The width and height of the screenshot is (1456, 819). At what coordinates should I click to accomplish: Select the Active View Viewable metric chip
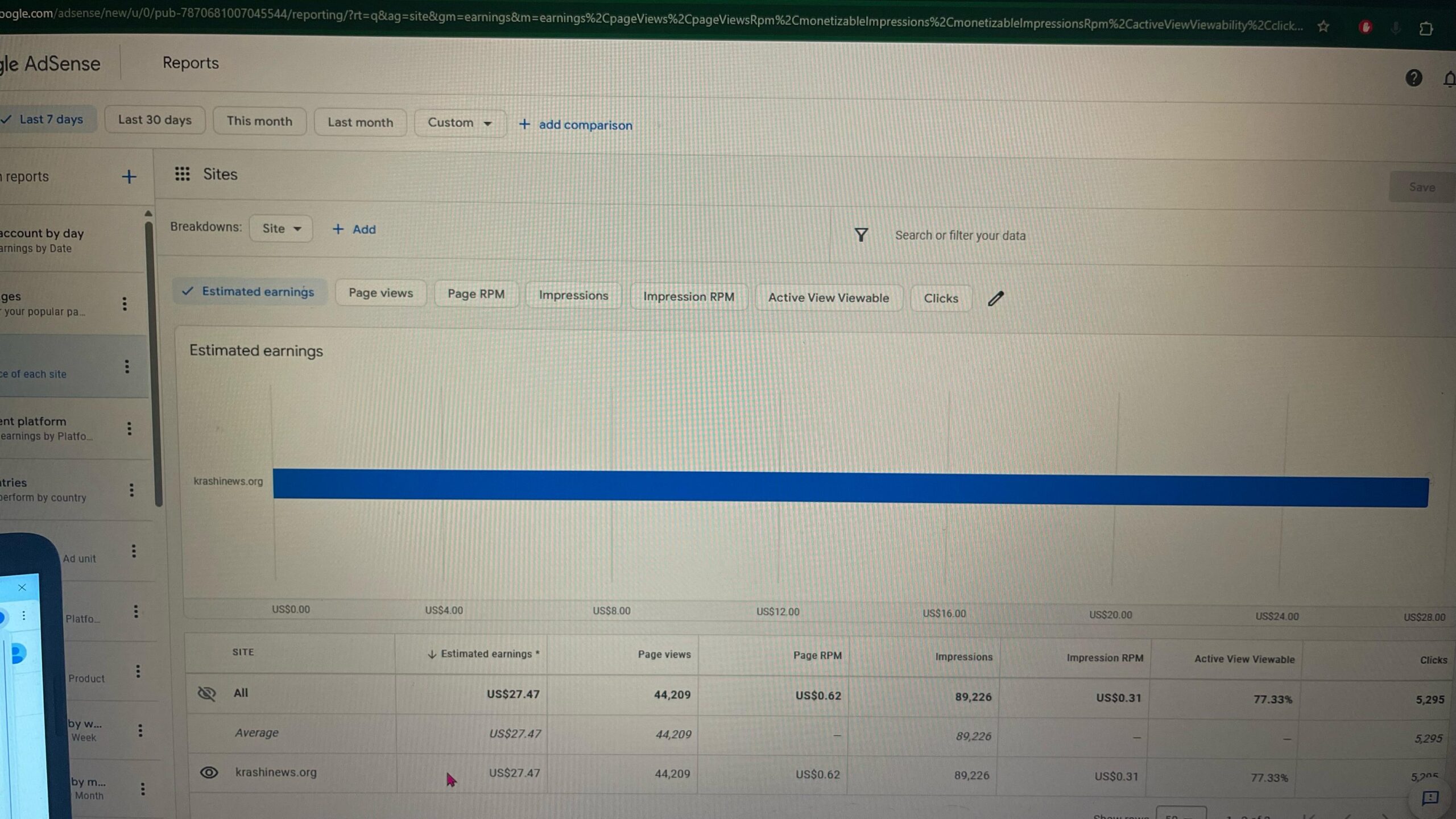coord(829,297)
